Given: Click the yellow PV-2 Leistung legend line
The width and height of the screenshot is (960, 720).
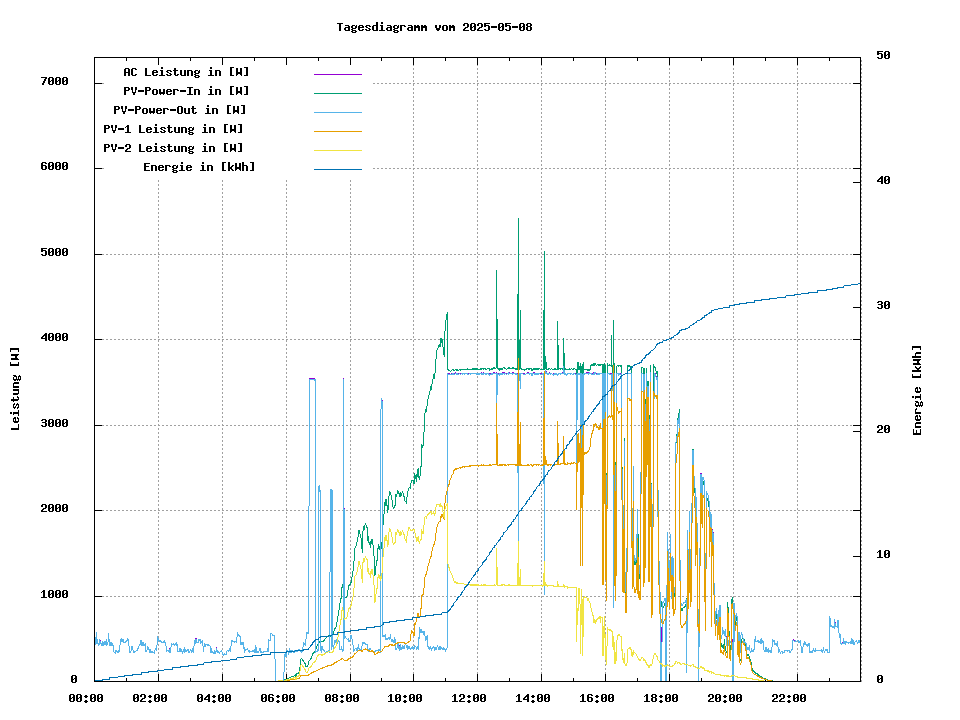Looking at the screenshot, I should [337, 150].
